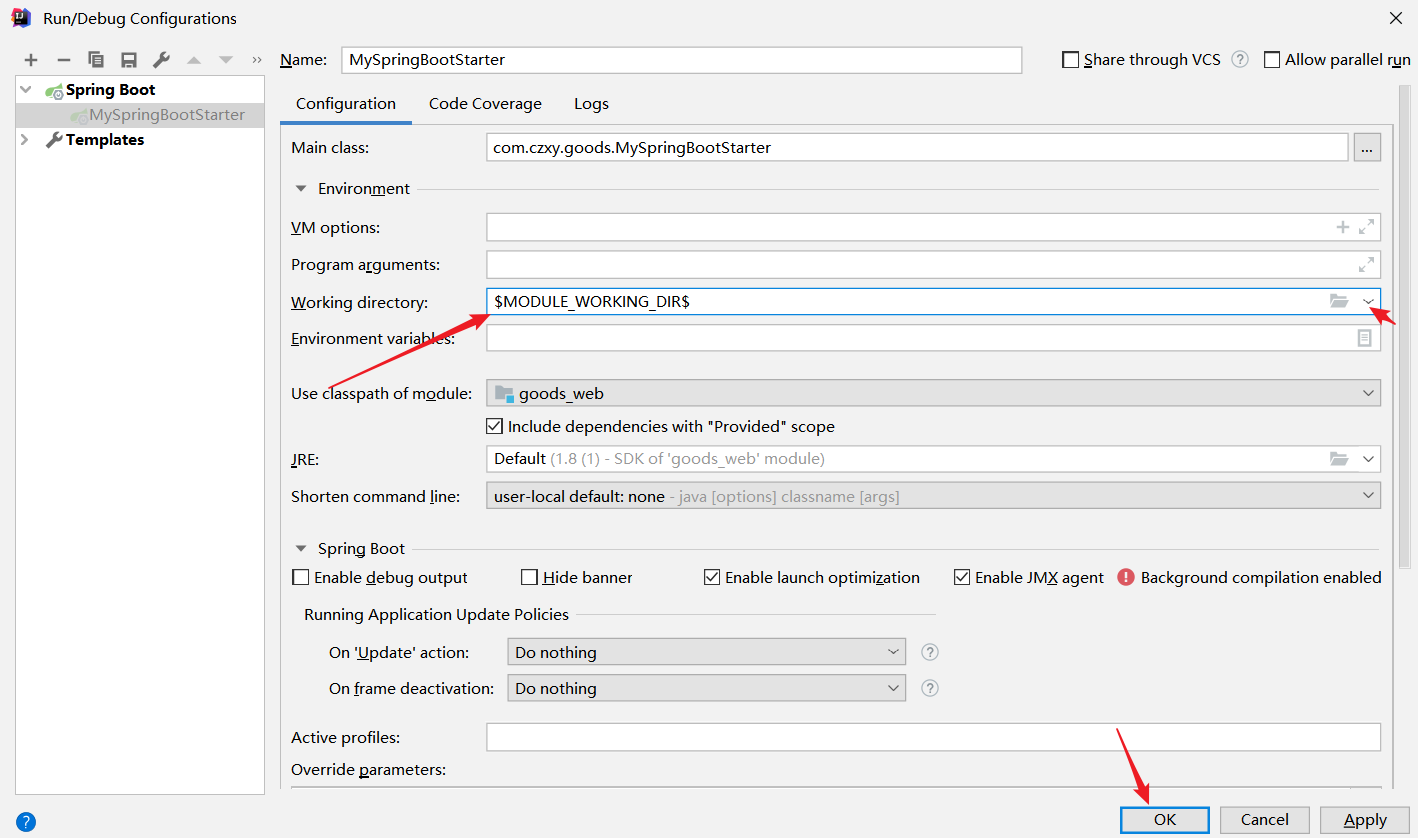Click 'Background compilation enabled' text

click(x=1261, y=577)
